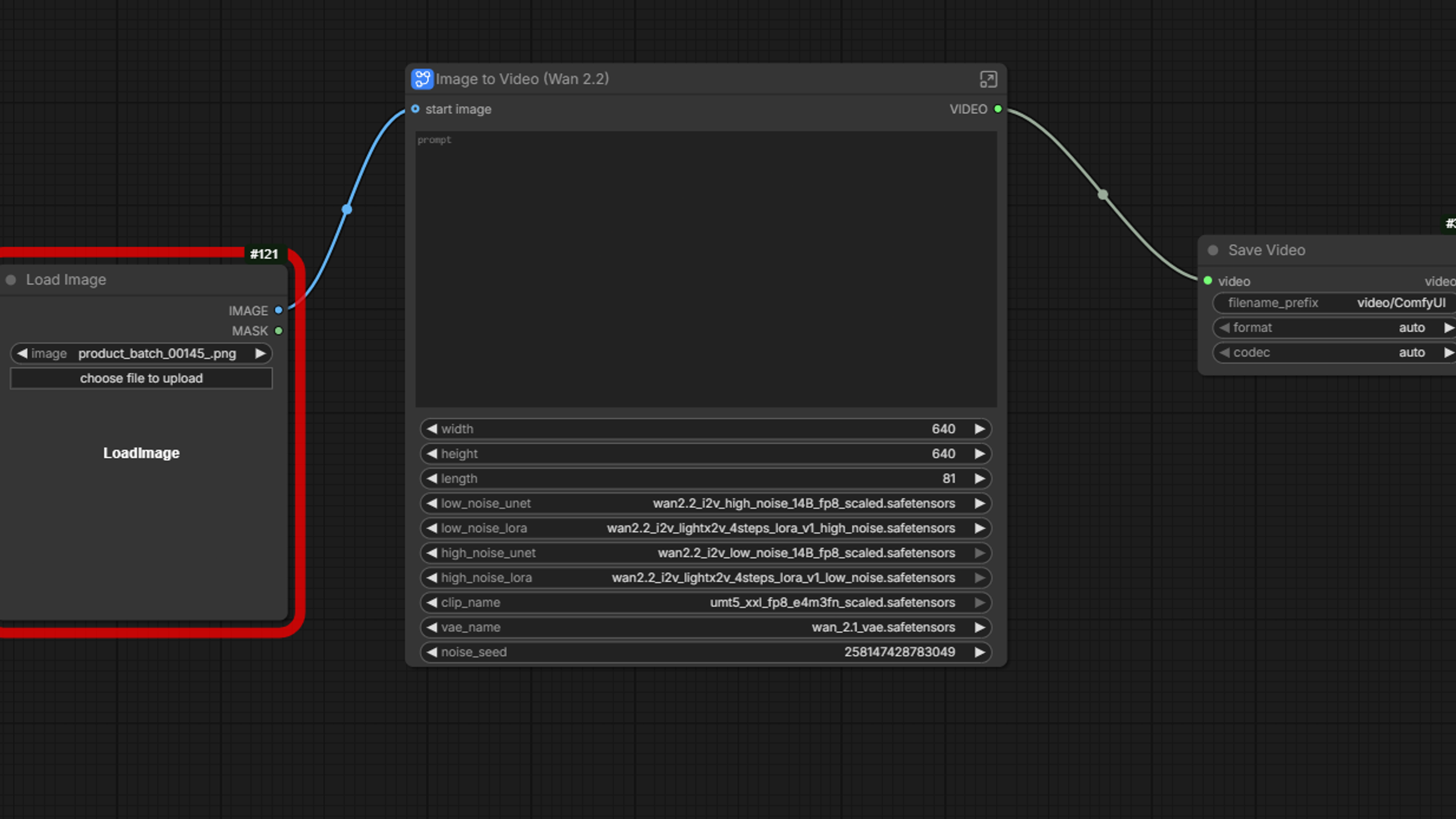The width and height of the screenshot is (1456, 819).
Task: Open the expand subgraph icon on Wan 2.2 node
Action: (x=988, y=80)
